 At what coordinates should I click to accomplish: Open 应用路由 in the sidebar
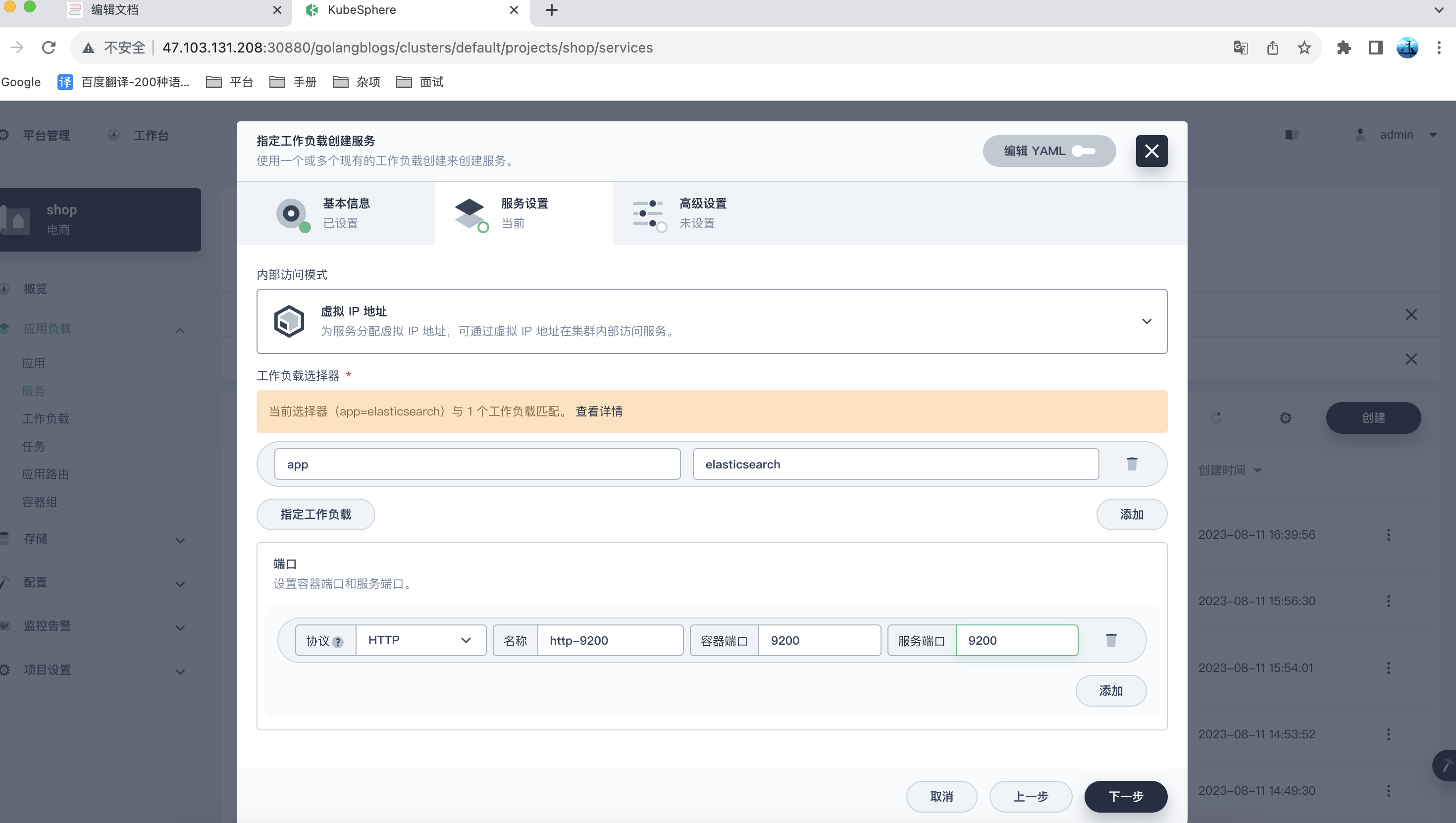45,474
